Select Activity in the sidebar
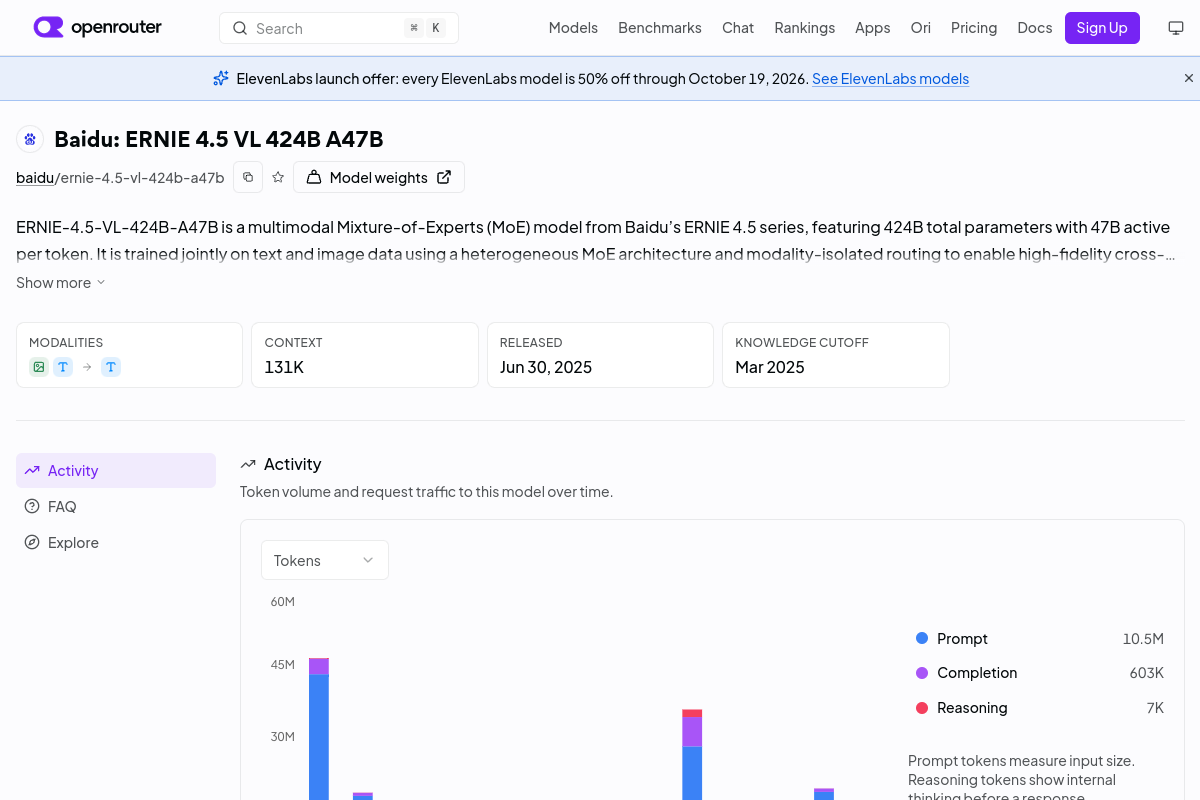Screen dimensions: 1200x800 tap(116, 470)
